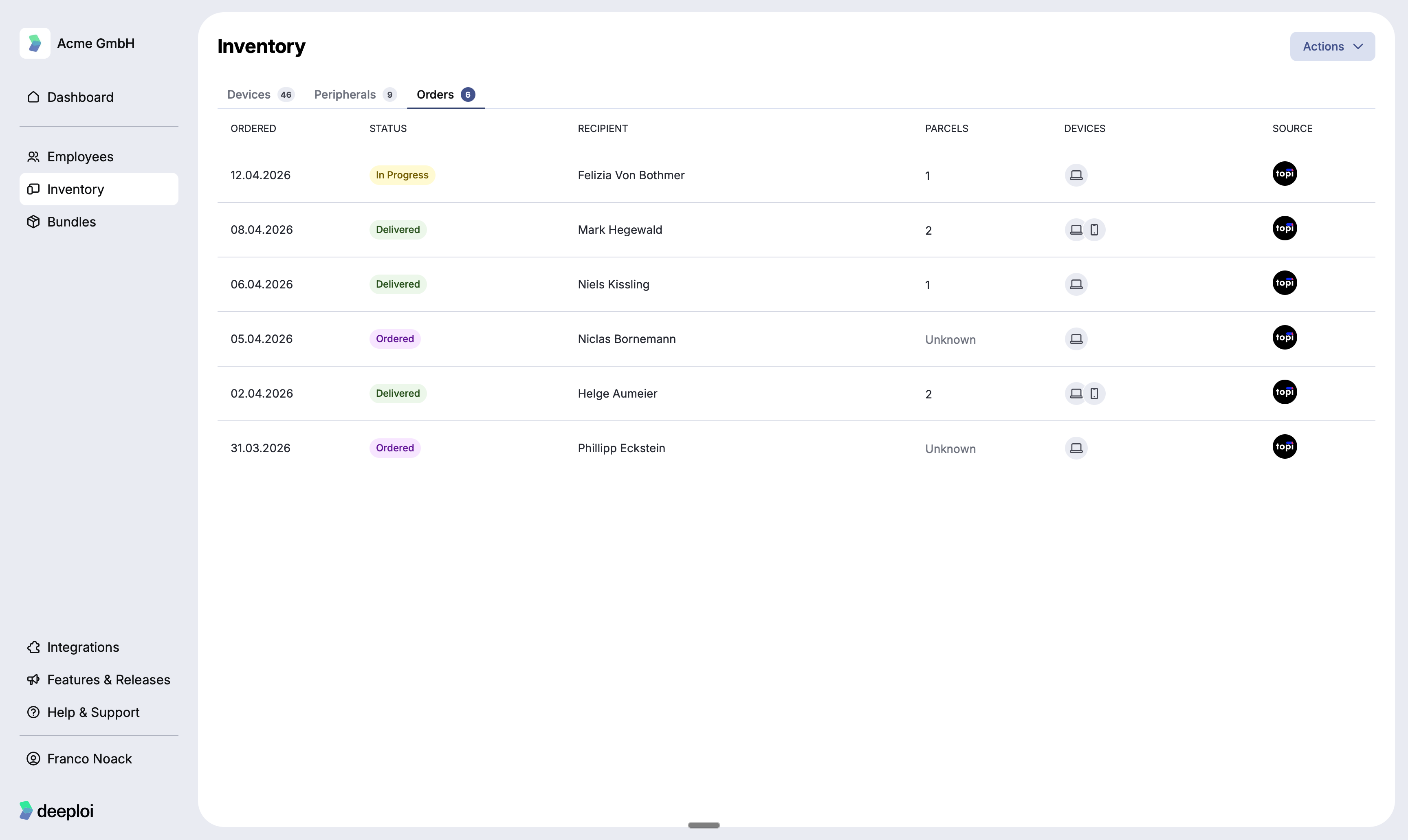Image resolution: width=1408 pixels, height=840 pixels.
Task: Open Niels Kissling's order row
Action: tap(614, 284)
